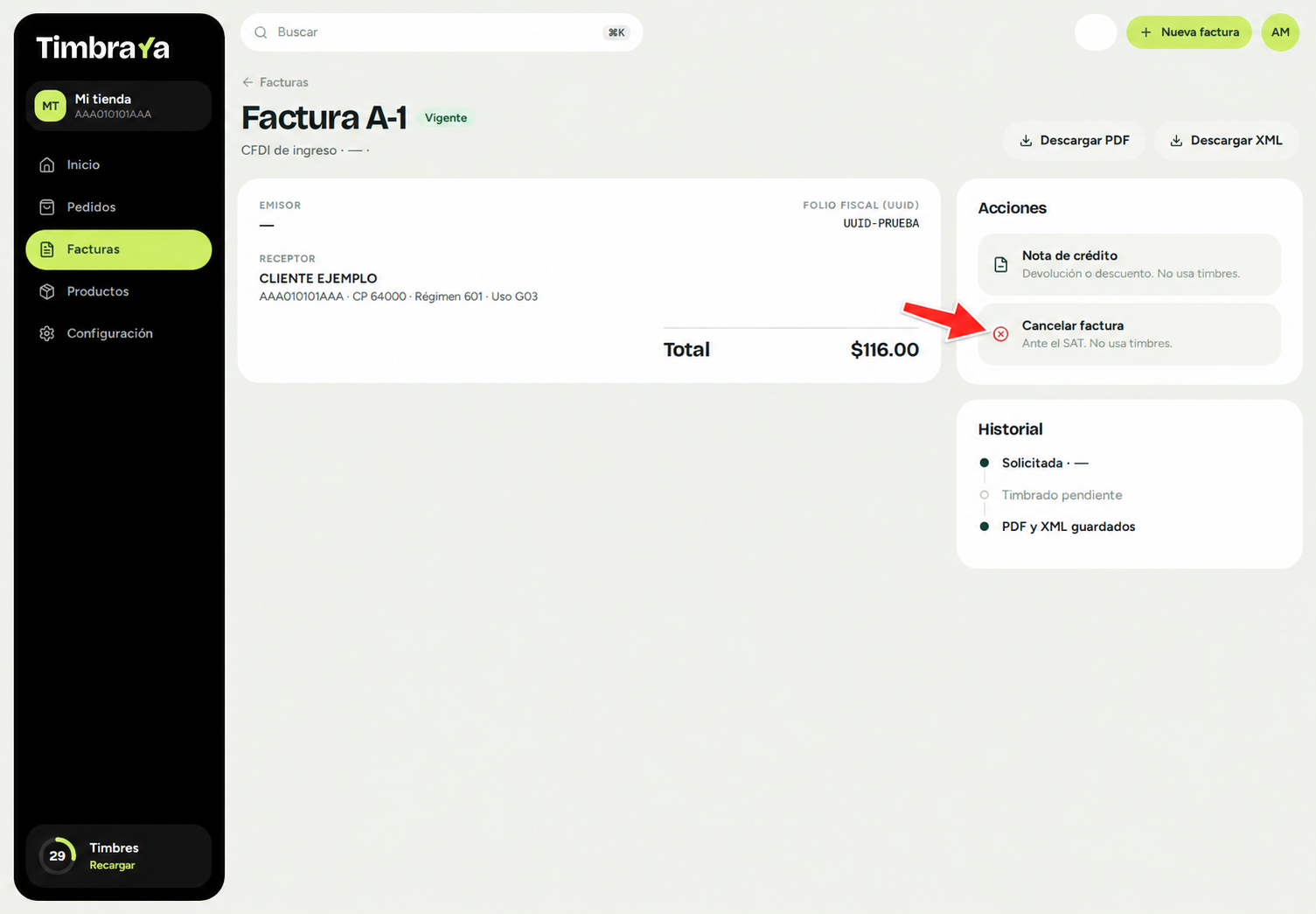
Task: Click the Configuración gear icon
Action: (x=47, y=333)
